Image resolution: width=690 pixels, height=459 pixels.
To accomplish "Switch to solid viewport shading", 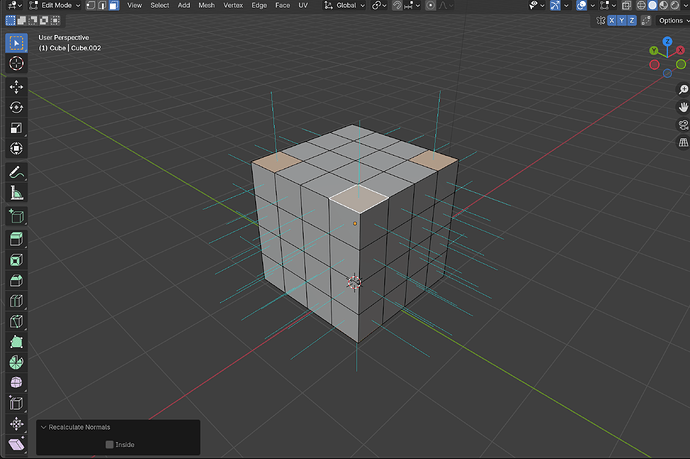I will 653,5.
